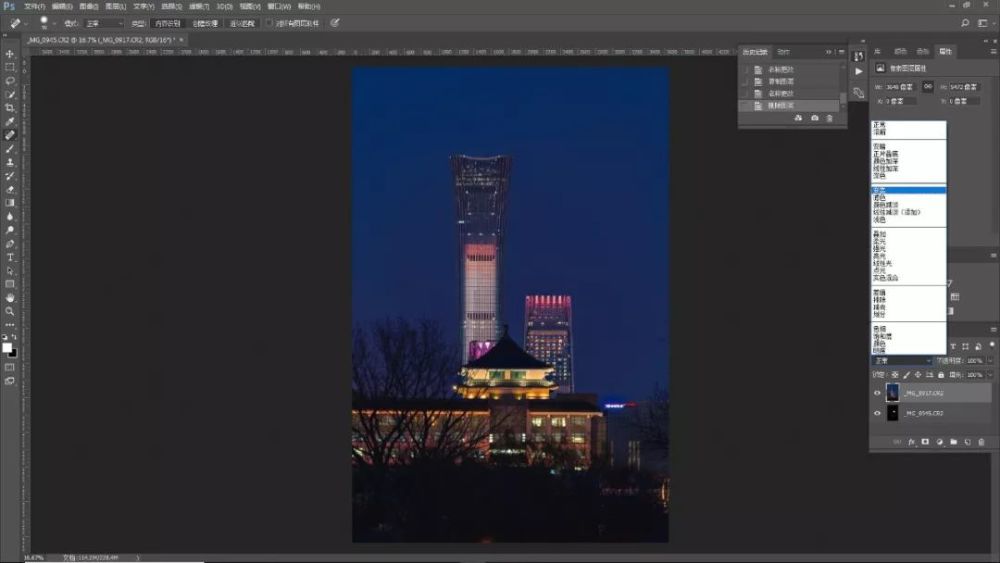1000x563 pixels.
Task: Hide the _MG_0945.CR2 layer
Action: (x=877, y=413)
